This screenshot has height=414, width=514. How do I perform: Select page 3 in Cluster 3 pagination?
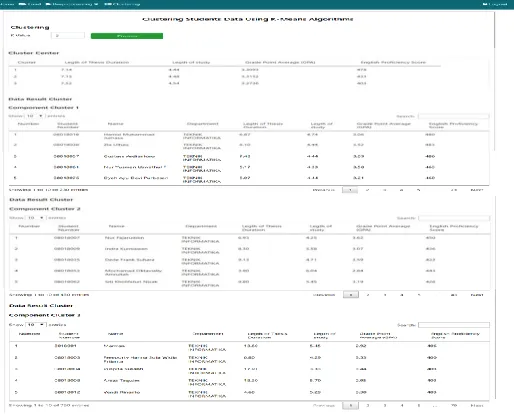385,405
